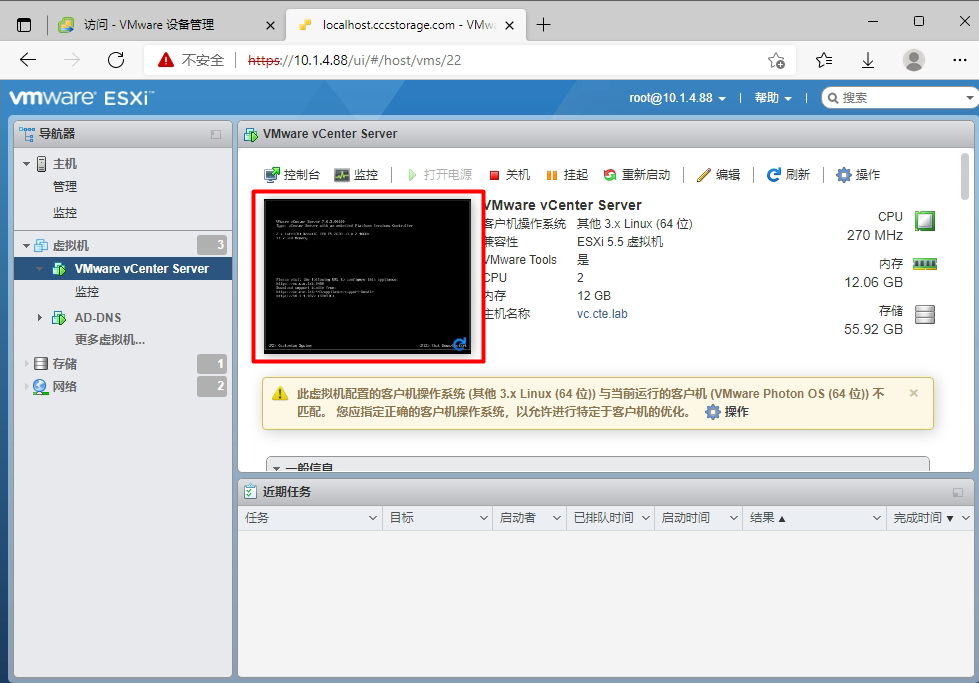Close the localhost.cccstorage.com tab
The height and width of the screenshot is (683, 979).
[509, 26]
